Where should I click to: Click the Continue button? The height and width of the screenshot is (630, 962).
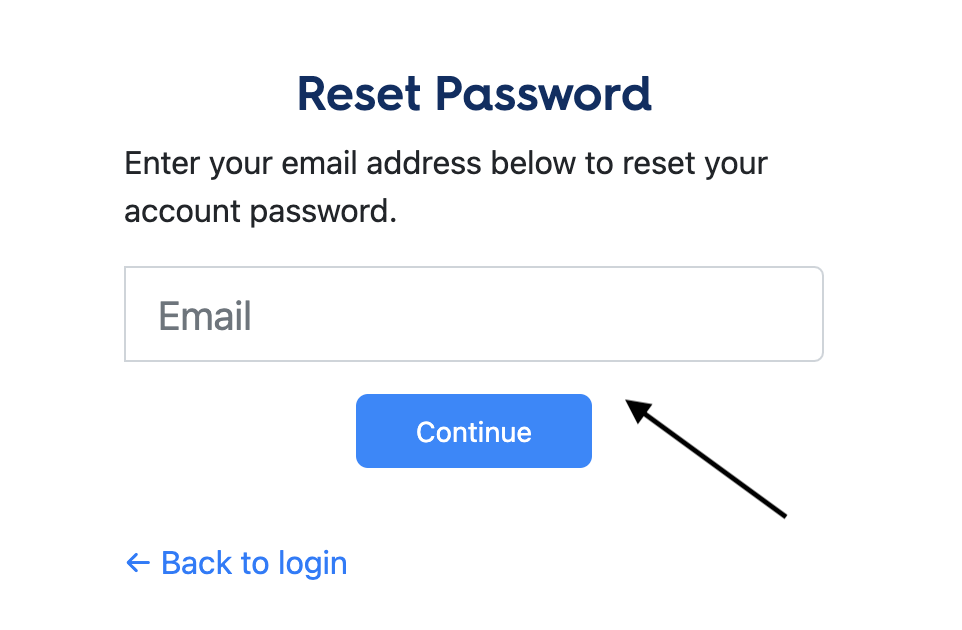click(x=474, y=431)
